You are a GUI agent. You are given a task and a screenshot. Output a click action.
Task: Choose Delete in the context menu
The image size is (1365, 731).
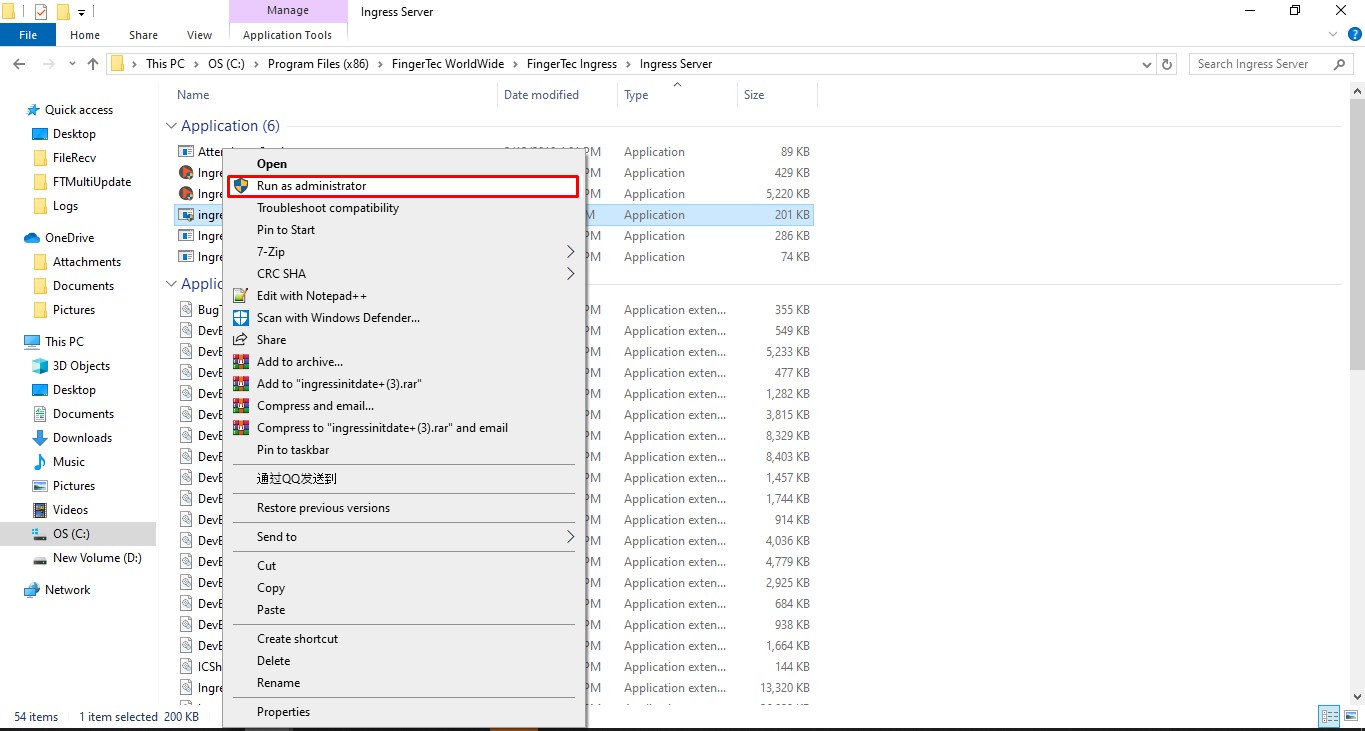pyautogui.click(x=273, y=661)
